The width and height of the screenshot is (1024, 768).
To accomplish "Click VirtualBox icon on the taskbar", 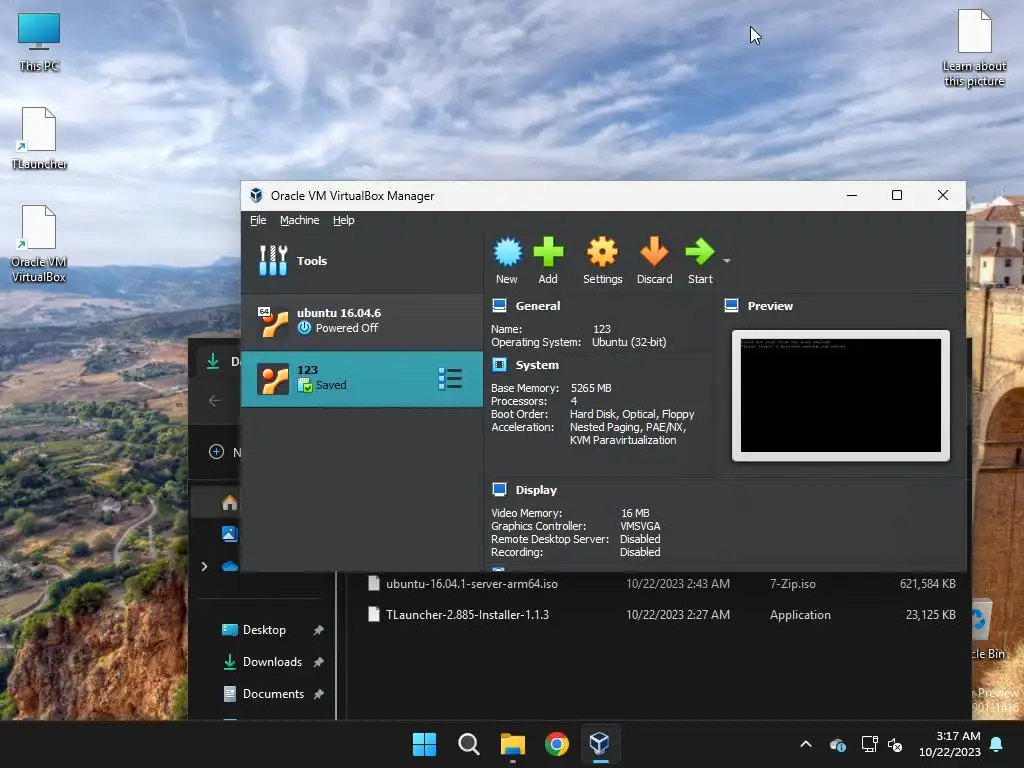I will [x=600, y=744].
